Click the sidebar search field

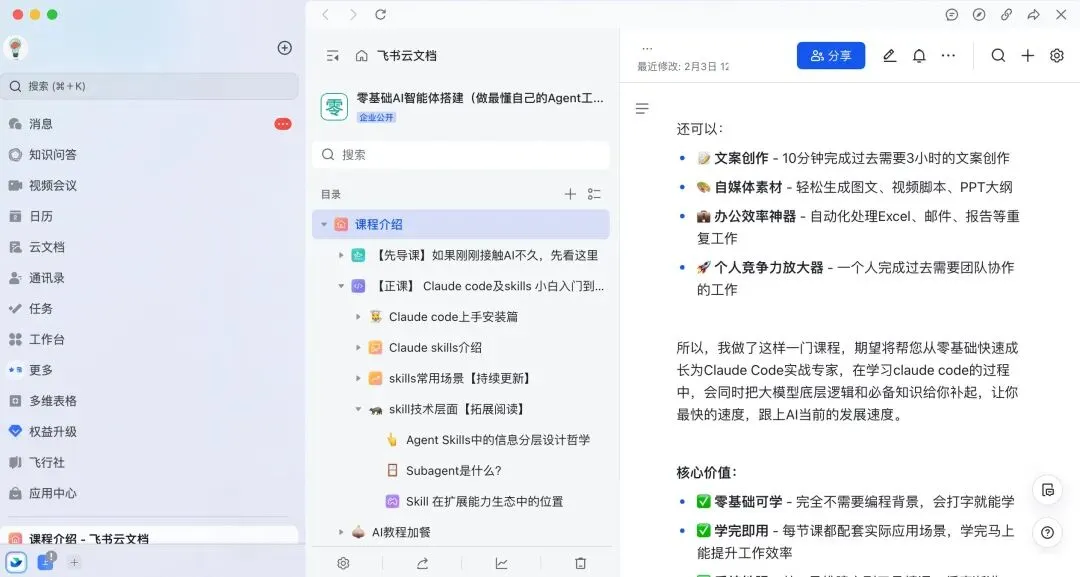[149, 86]
